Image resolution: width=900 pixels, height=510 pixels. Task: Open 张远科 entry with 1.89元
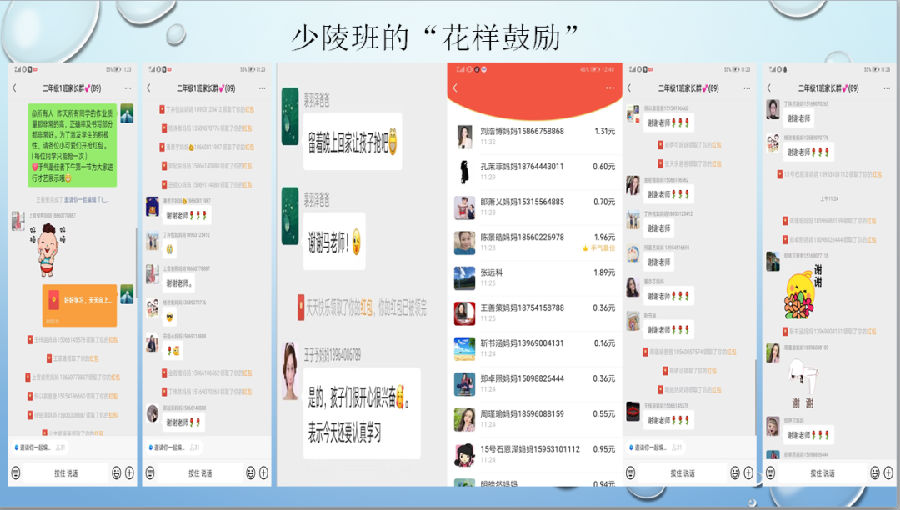coord(535,276)
